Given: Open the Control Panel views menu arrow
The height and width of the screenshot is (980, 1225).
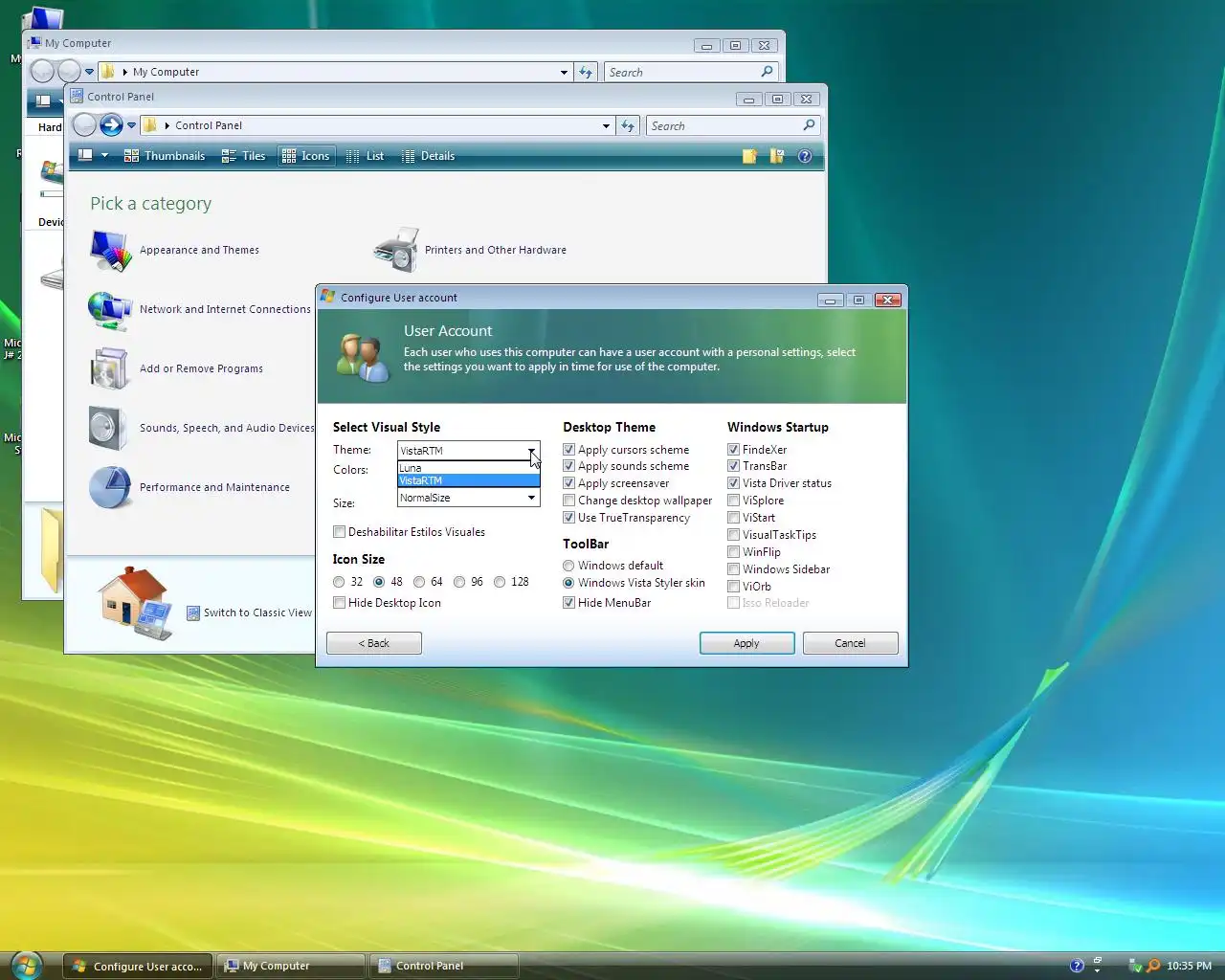Looking at the screenshot, I should 104,156.
